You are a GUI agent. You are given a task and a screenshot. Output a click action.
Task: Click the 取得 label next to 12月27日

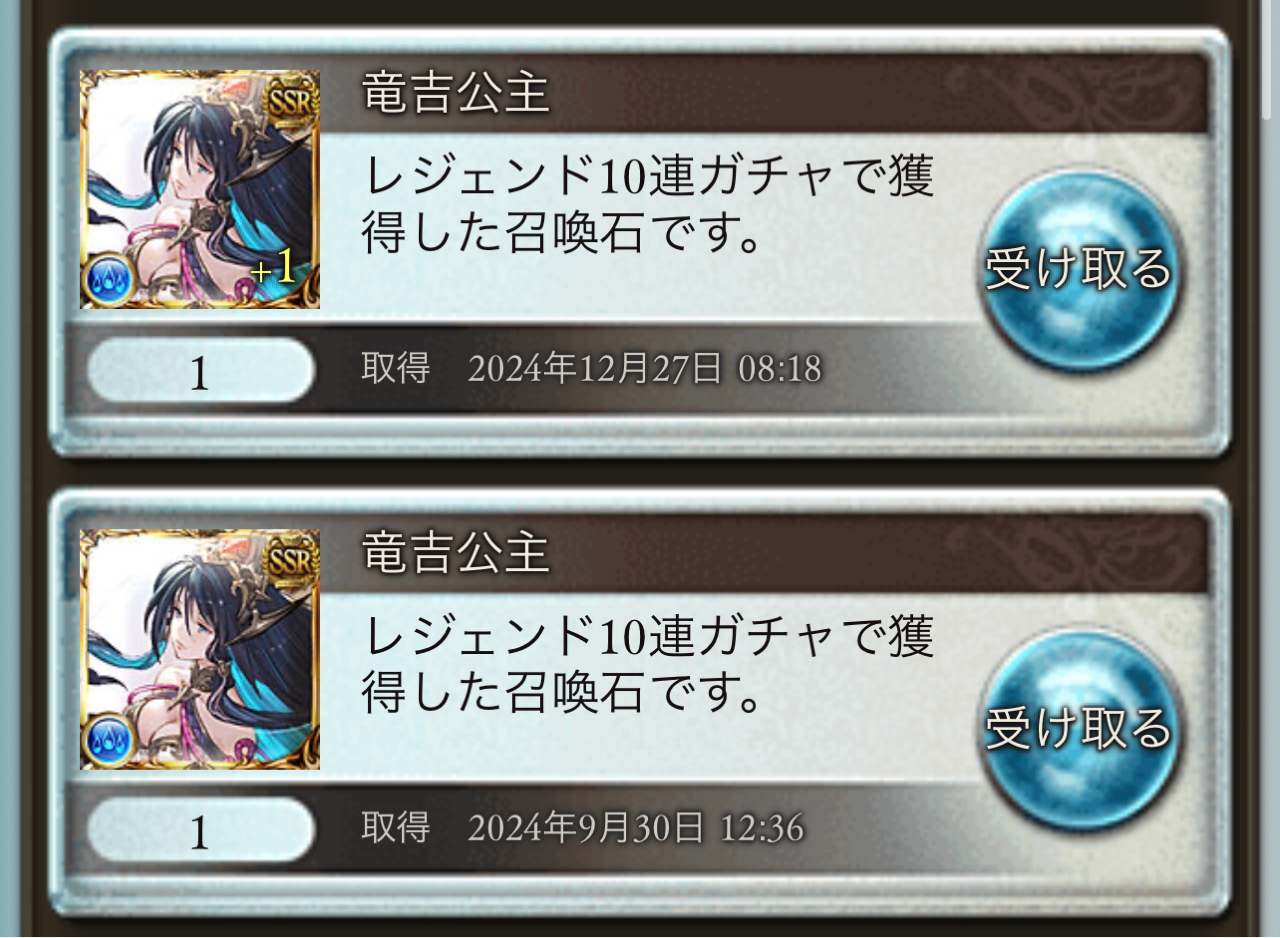coord(396,369)
